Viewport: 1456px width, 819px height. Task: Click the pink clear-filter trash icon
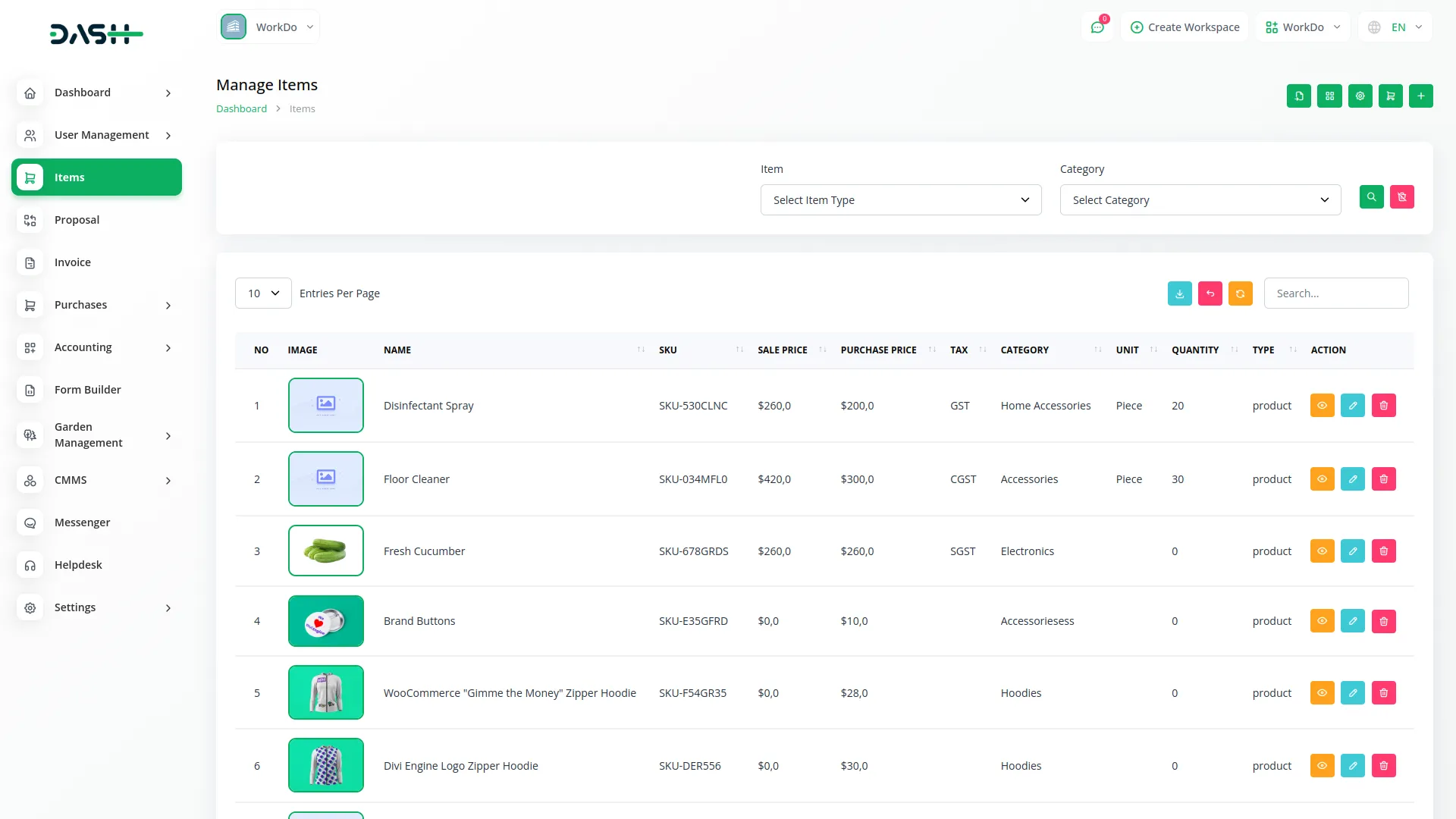(1401, 197)
